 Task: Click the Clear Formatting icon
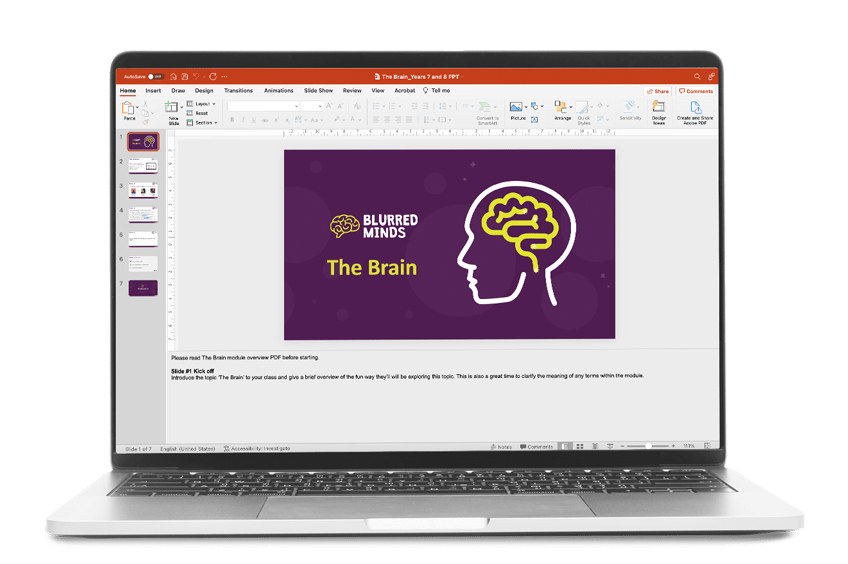click(357, 106)
